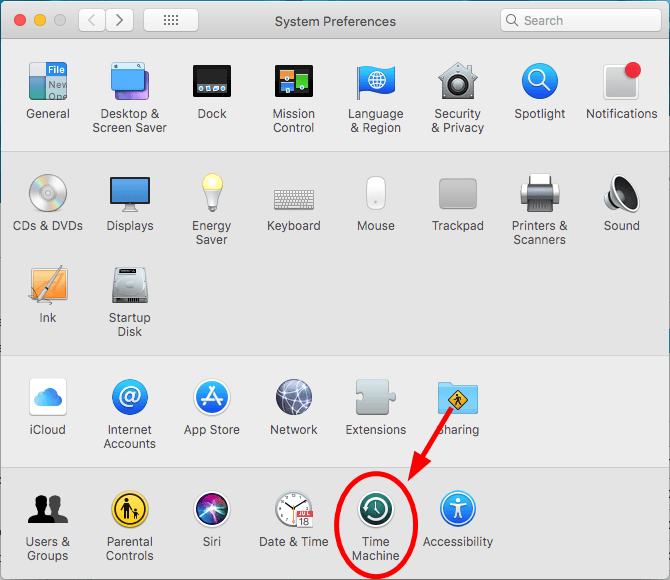This screenshot has height=580, width=670.
Task: Go back with the left arrow button
Action: 92,20
